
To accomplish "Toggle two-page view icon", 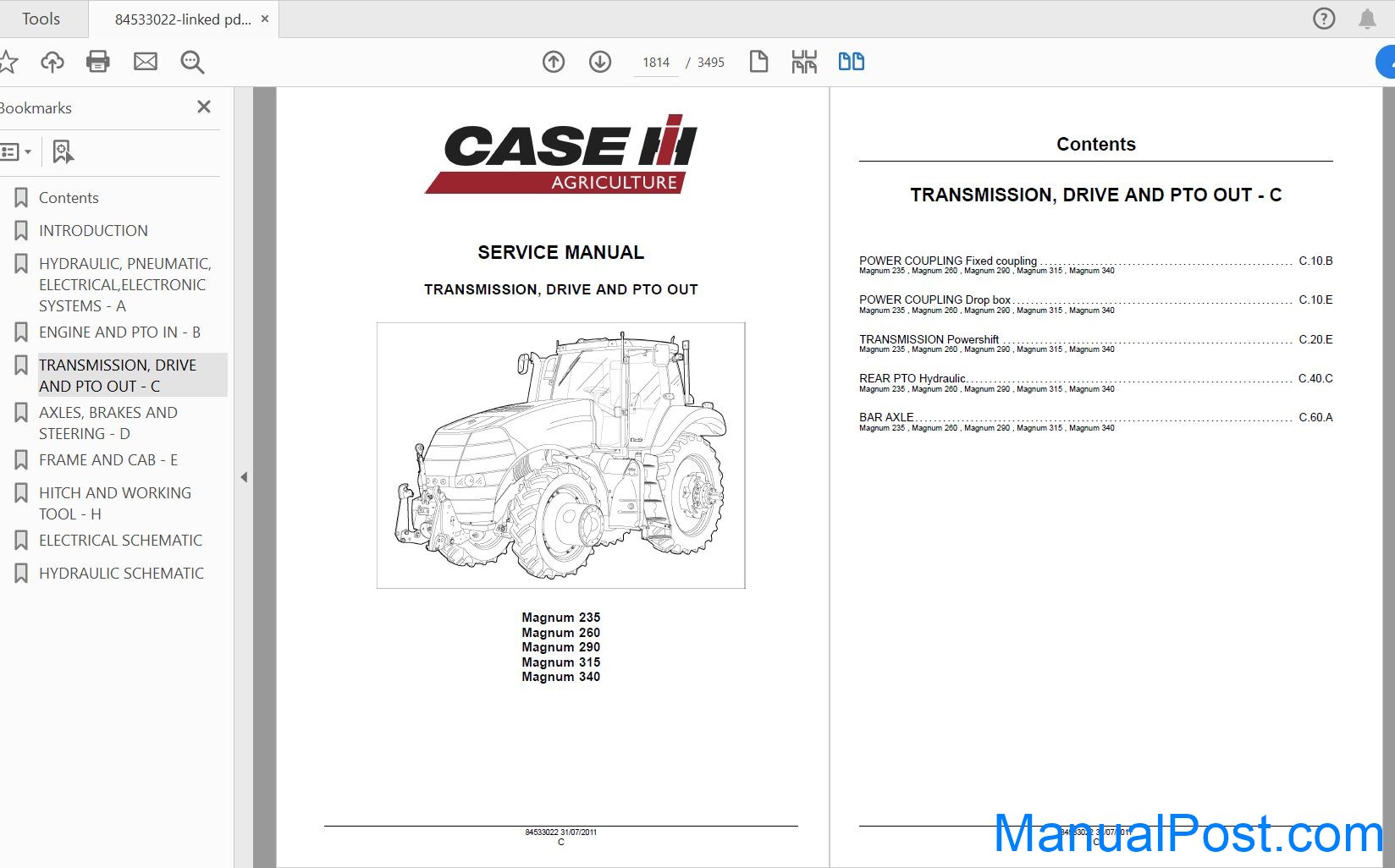I will 852,62.
